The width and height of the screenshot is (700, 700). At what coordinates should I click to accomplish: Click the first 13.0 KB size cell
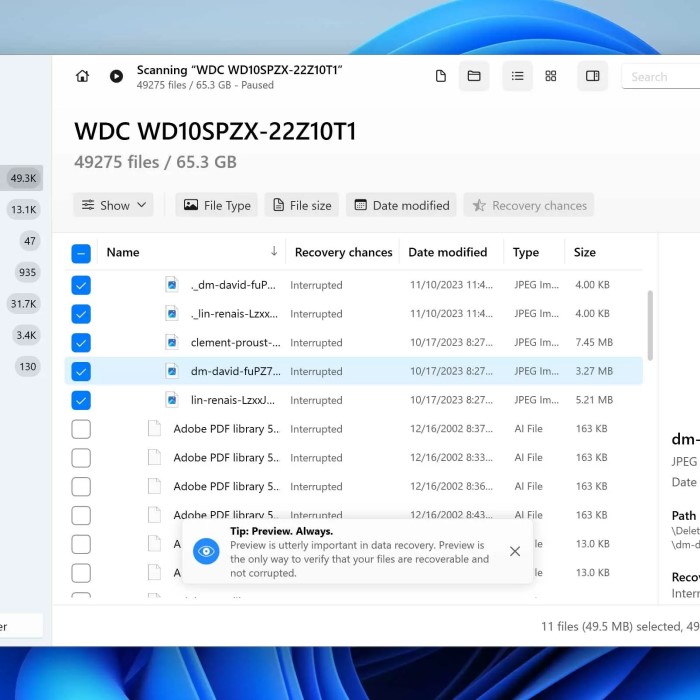click(592, 544)
